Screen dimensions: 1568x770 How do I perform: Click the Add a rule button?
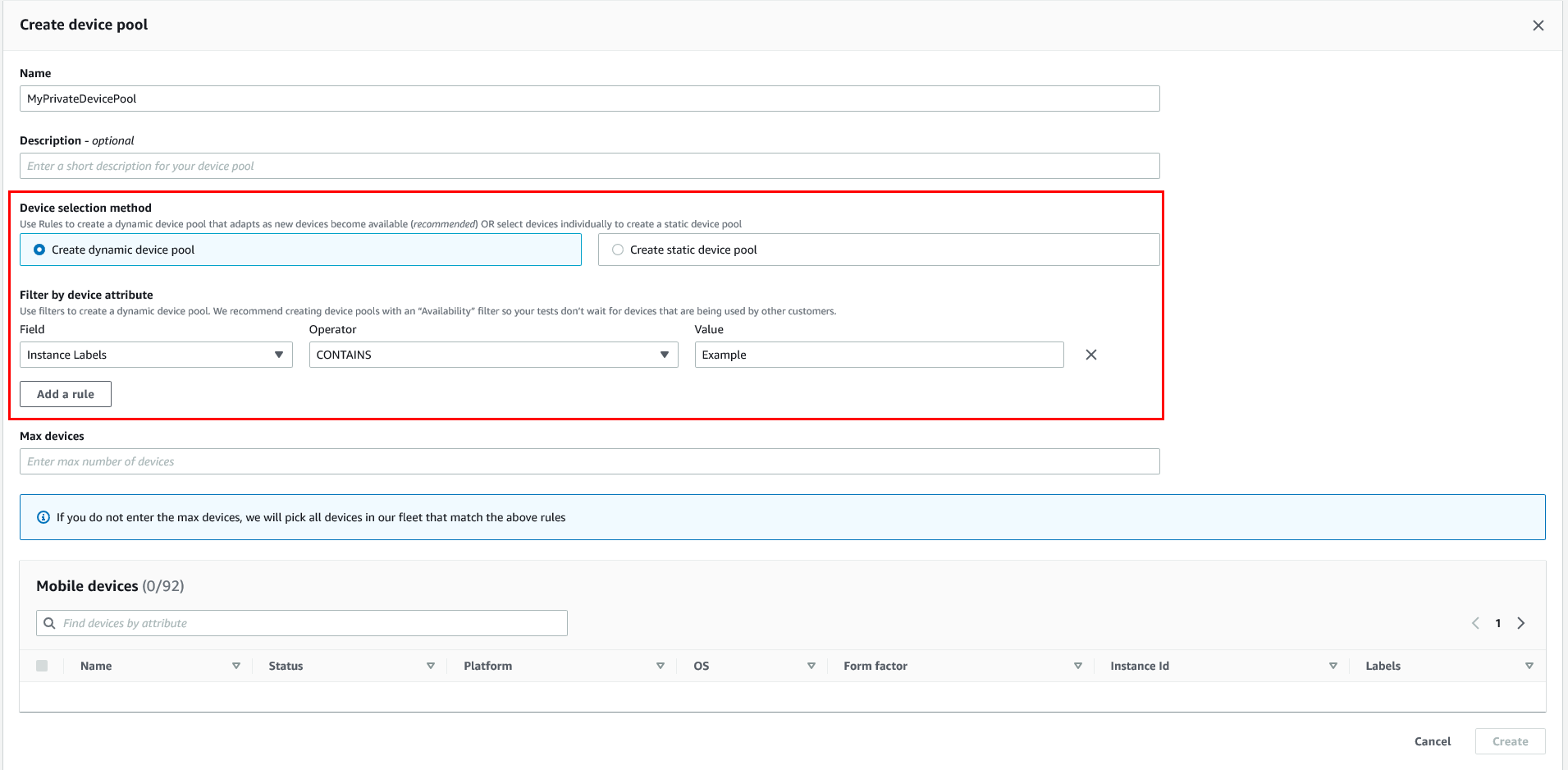pyautogui.click(x=65, y=393)
